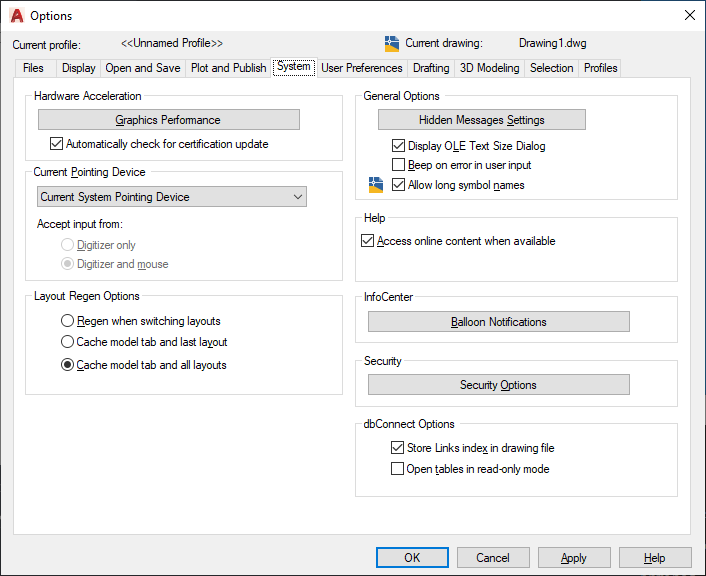Uncheck Display OLE Text Size Dialog
The height and width of the screenshot is (576, 706).
point(399,146)
